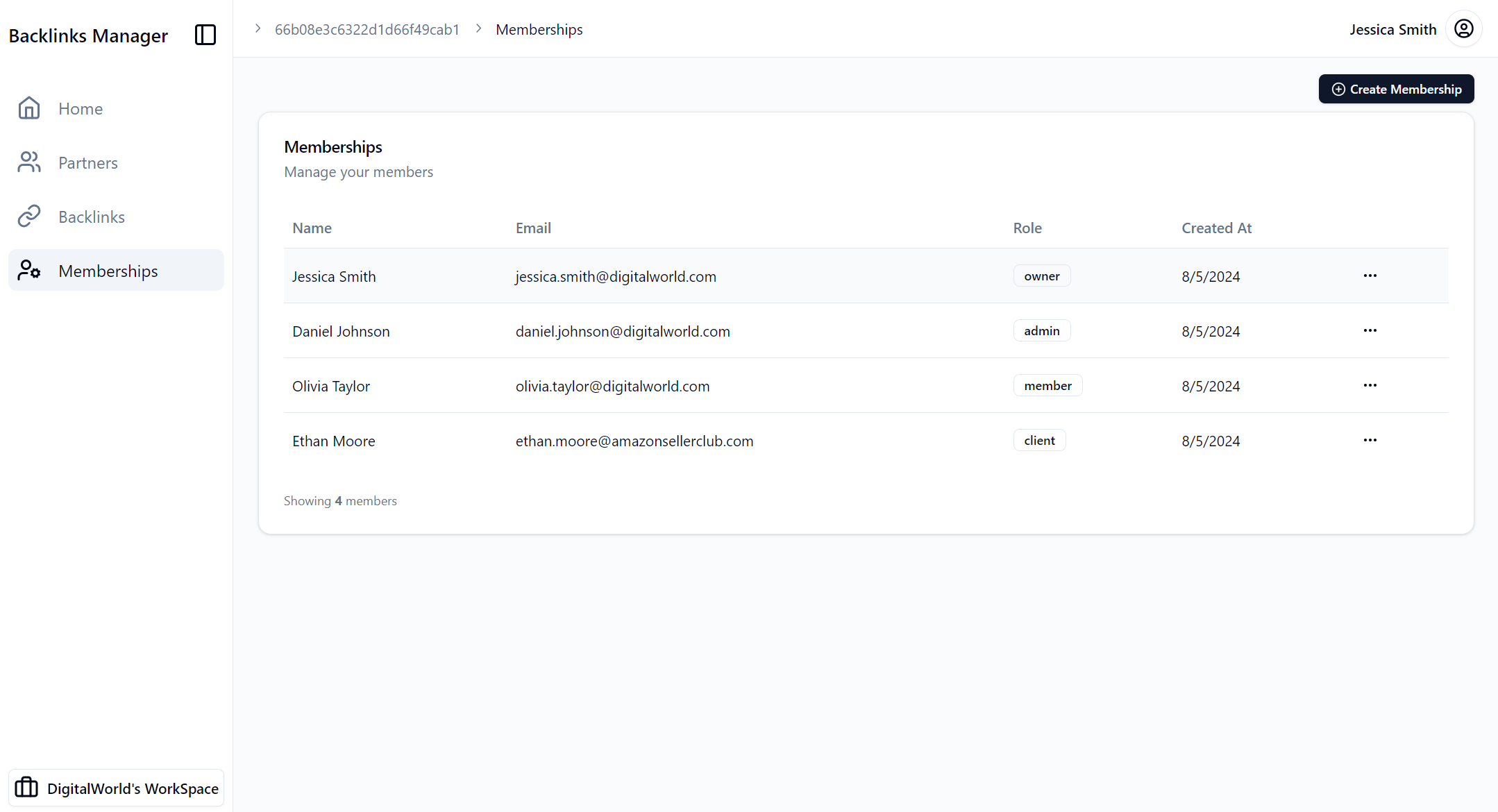Screen dimensions: 1498x812
Task: Click the Home house icon
Action: pos(29,108)
